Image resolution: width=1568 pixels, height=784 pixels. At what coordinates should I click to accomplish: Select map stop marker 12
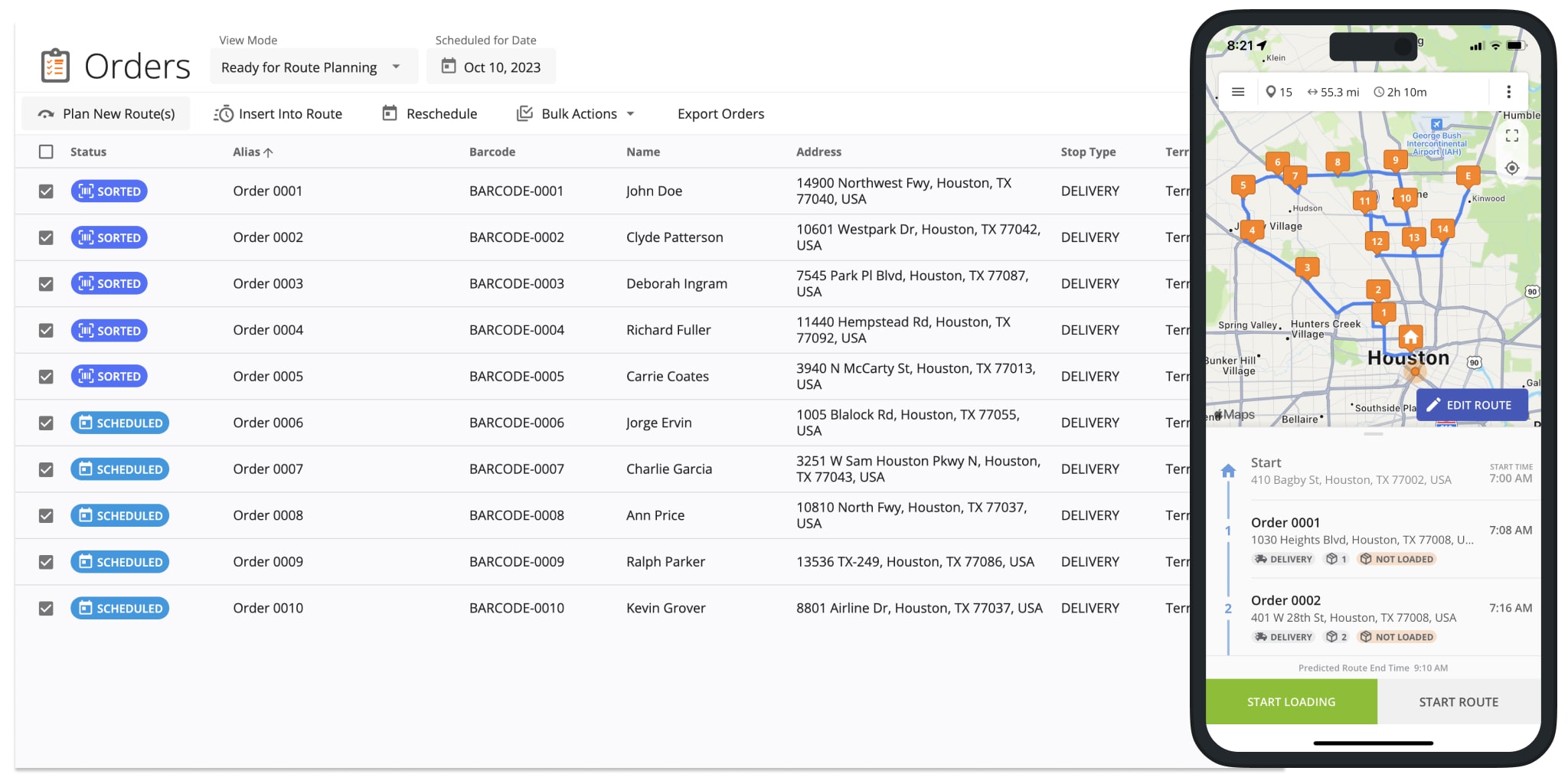tap(1377, 241)
